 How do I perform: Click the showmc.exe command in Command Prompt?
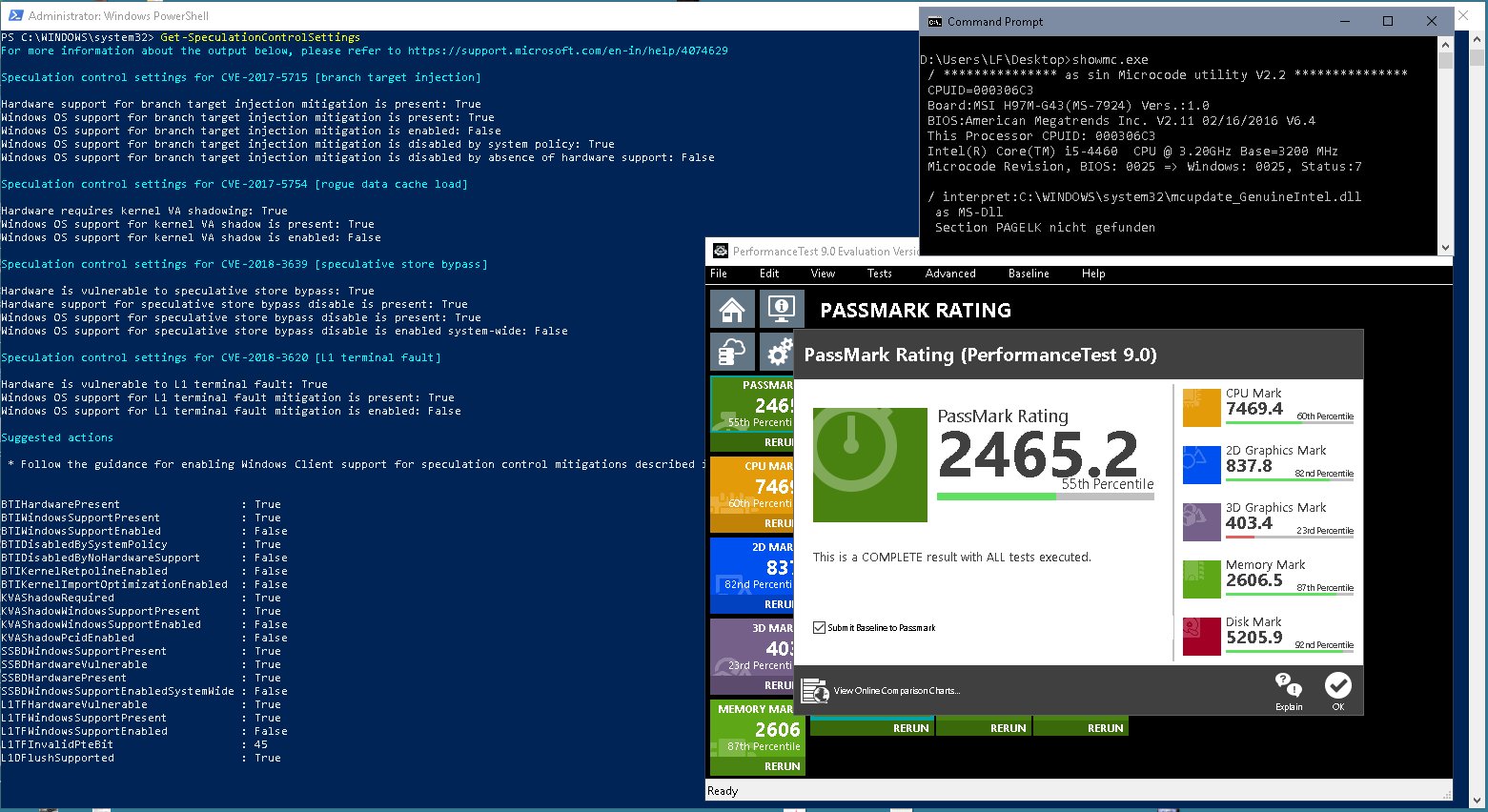point(1111,59)
